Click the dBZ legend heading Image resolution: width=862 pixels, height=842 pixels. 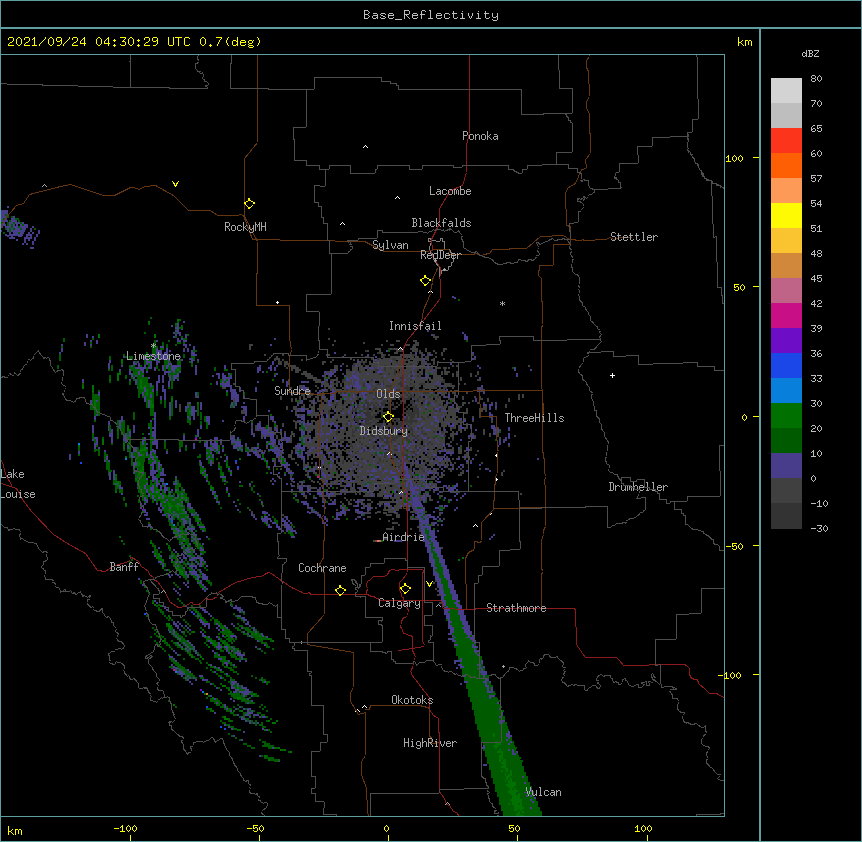point(810,54)
